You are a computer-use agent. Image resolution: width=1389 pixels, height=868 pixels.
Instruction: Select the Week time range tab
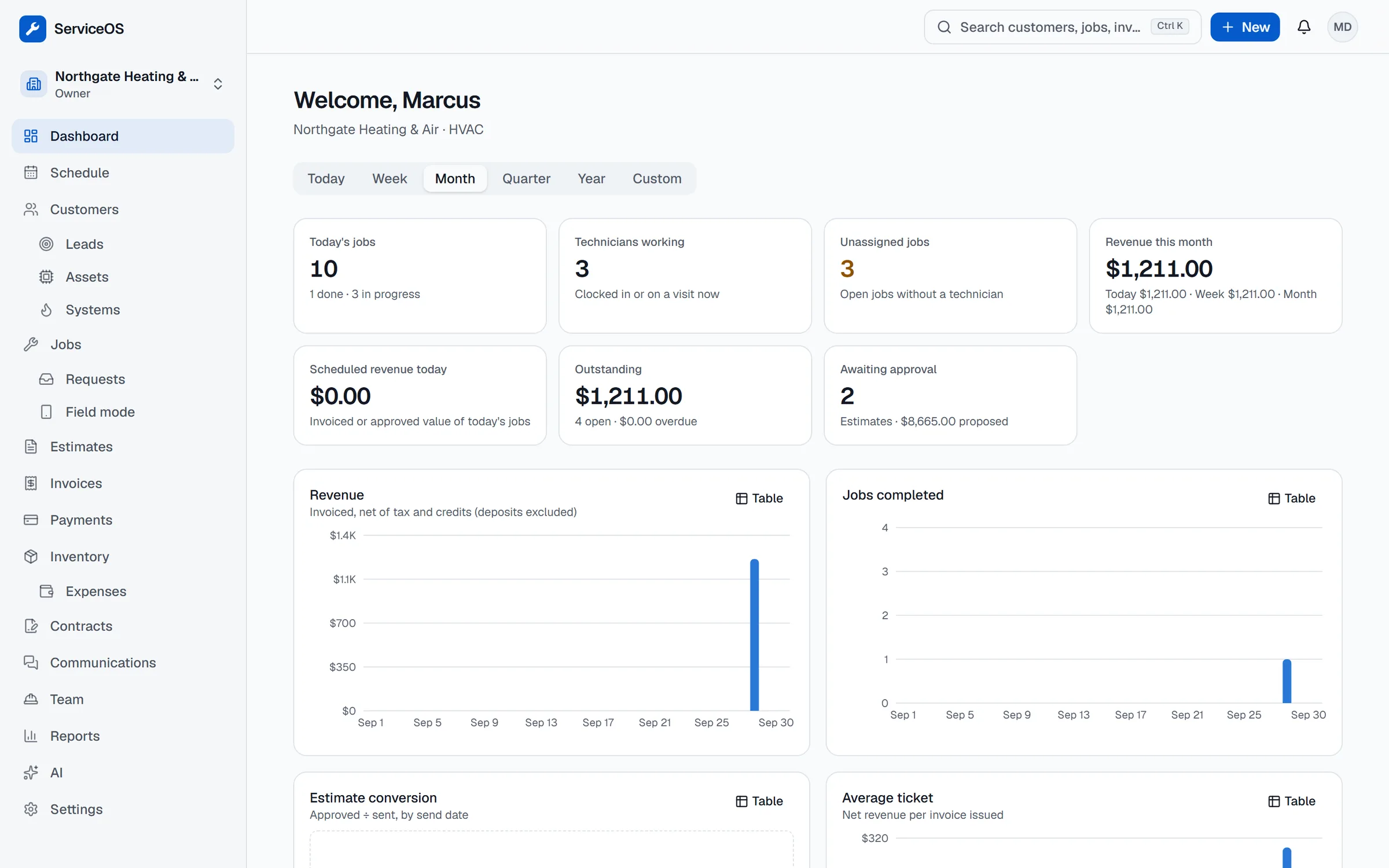coord(389,178)
